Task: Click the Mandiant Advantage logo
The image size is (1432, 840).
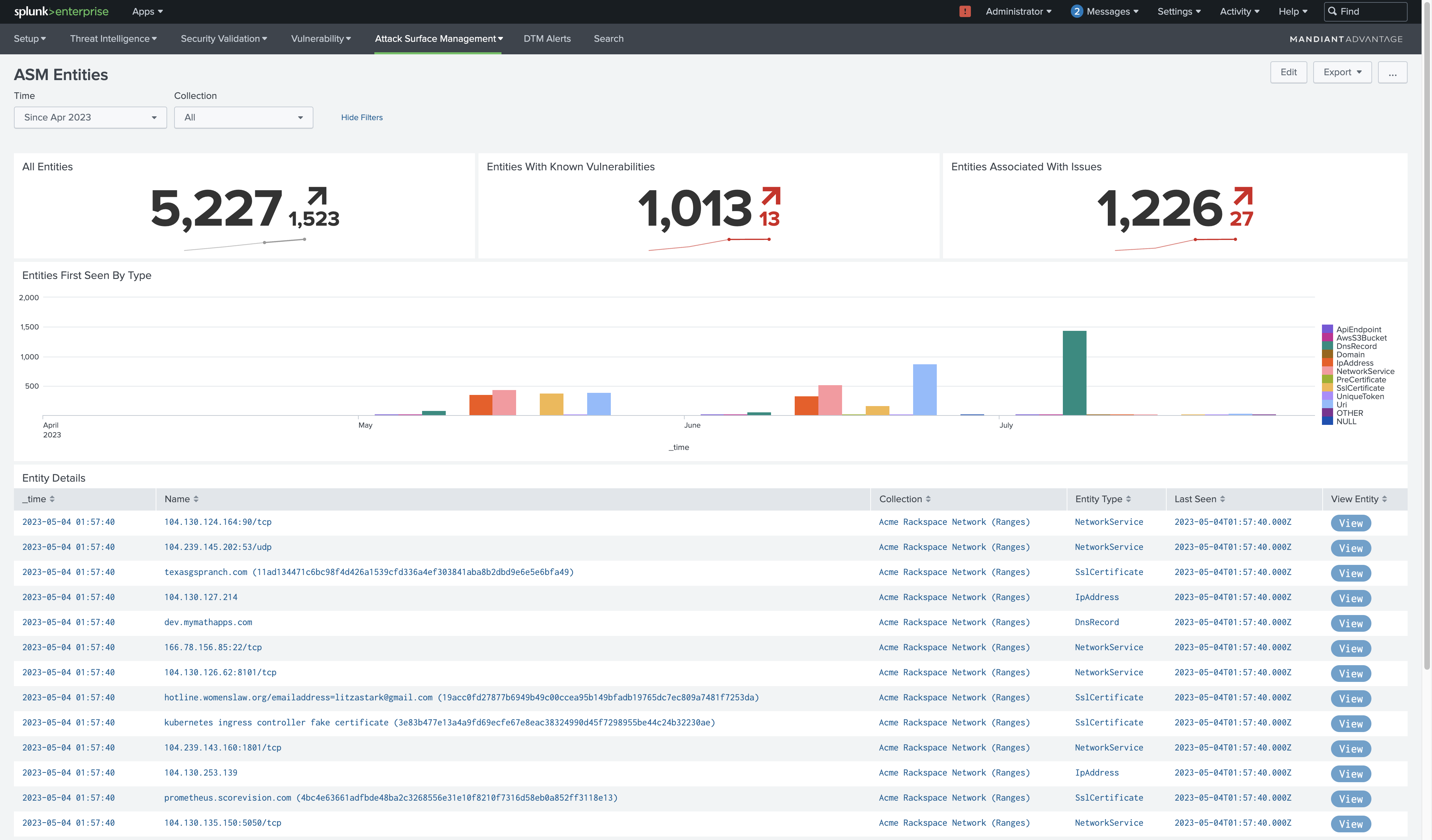Action: click(x=1346, y=39)
